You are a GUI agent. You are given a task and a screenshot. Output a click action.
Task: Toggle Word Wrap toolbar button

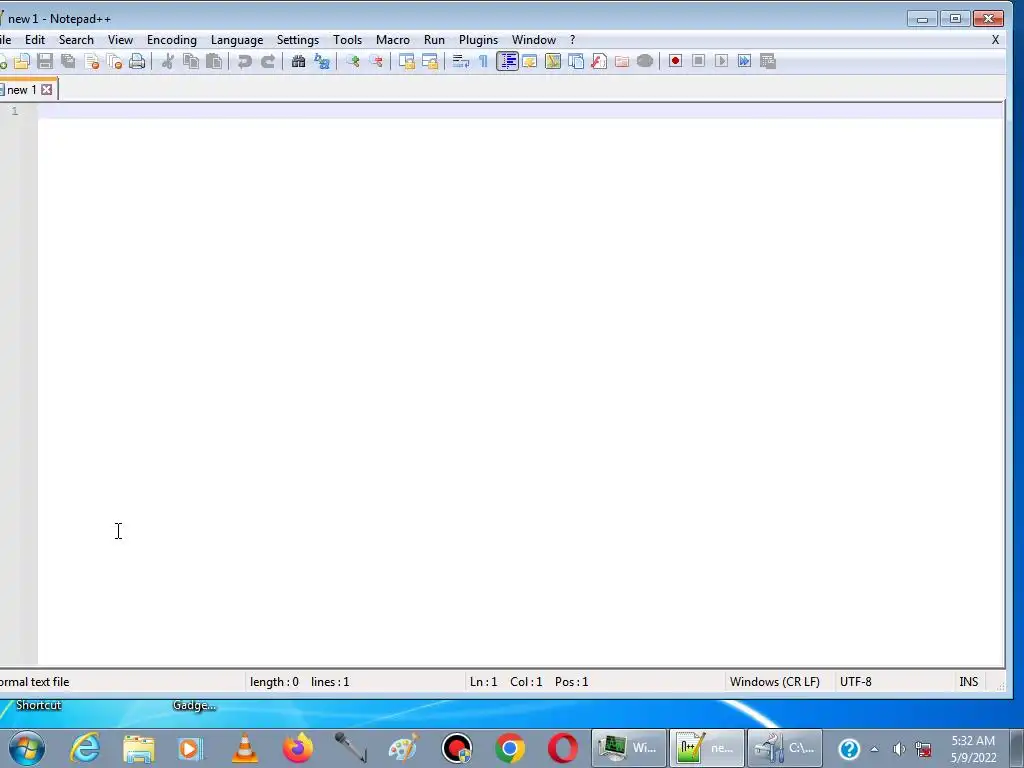pos(461,61)
